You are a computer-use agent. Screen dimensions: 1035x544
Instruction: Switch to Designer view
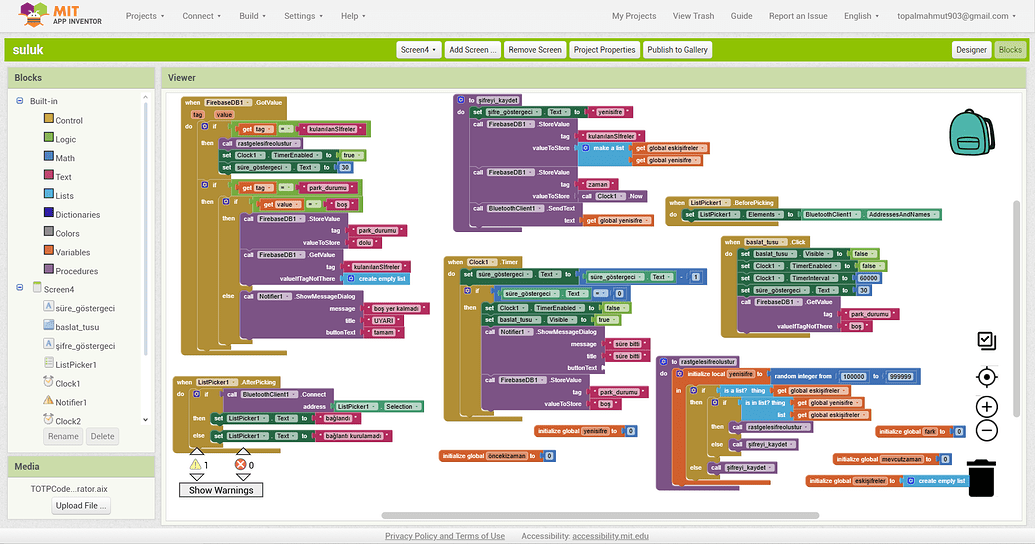point(970,50)
